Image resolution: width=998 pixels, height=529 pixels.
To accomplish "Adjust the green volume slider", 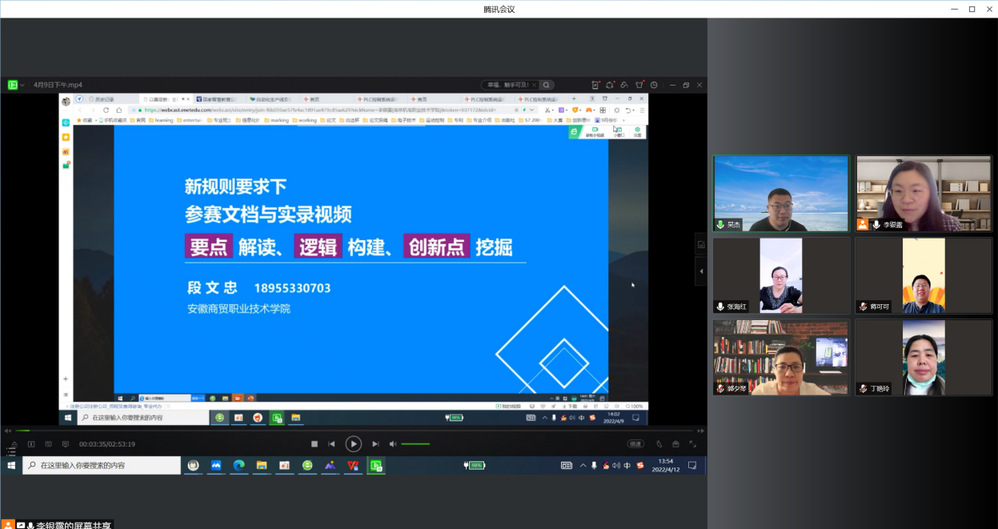I will [415, 444].
